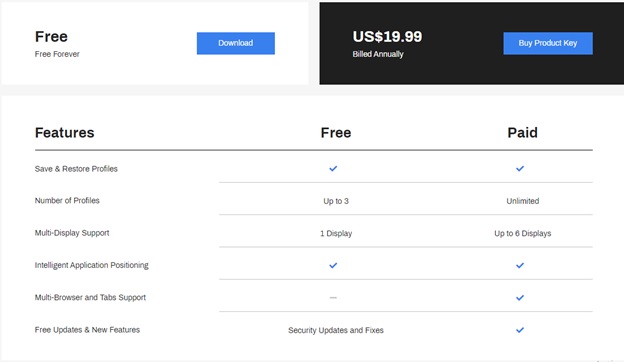Screen dimensions: 624x362
Task: Click the dash icon for Multi-Browser Support
Action: point(333,298)
